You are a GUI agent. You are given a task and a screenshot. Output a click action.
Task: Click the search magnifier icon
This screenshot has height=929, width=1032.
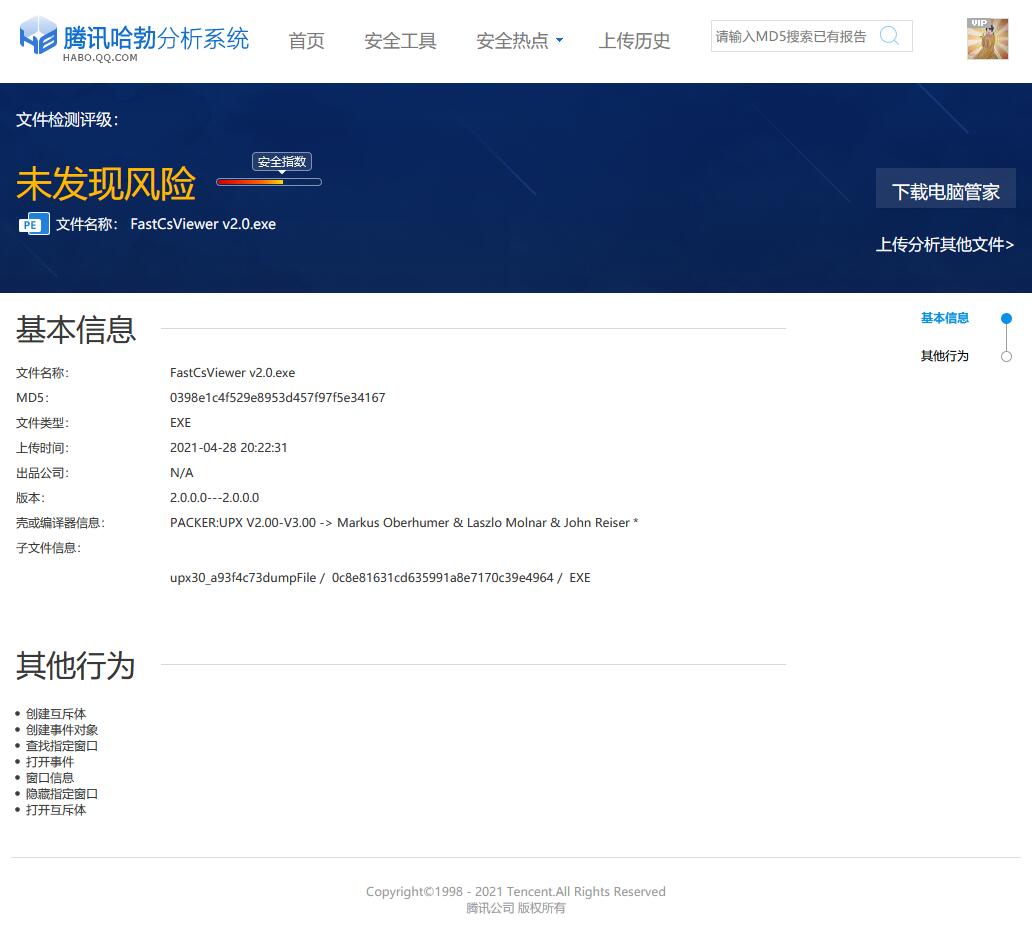coord(889,36)
